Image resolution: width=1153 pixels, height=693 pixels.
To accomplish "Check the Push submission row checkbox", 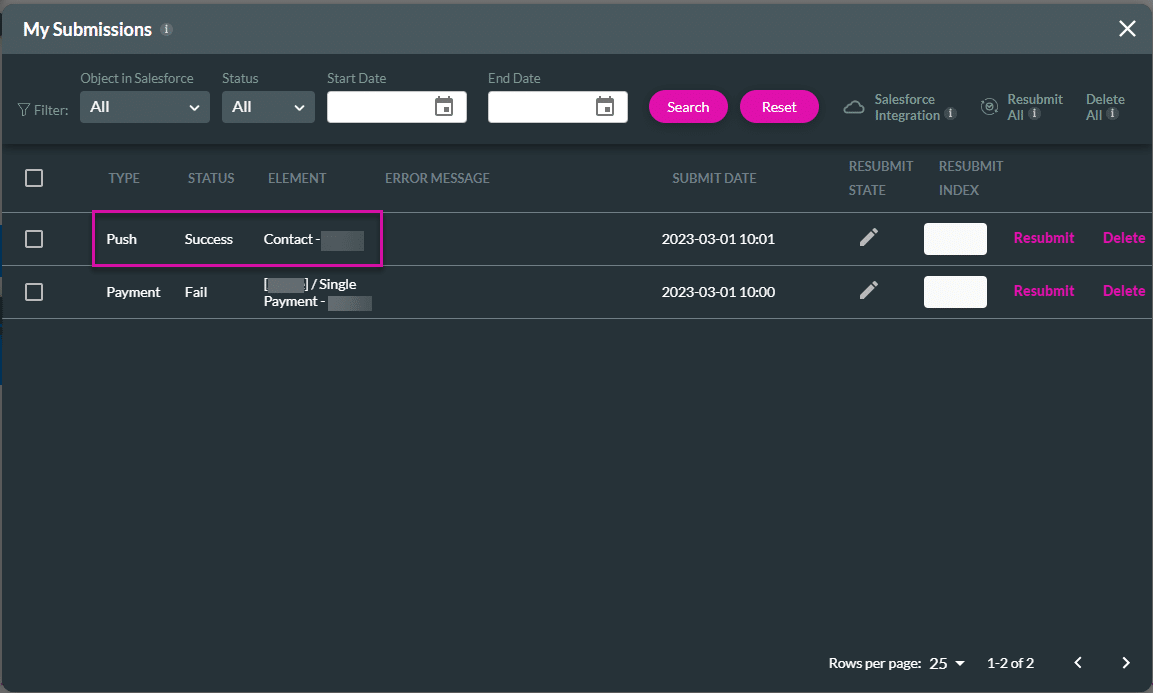I will pos(34,239).
